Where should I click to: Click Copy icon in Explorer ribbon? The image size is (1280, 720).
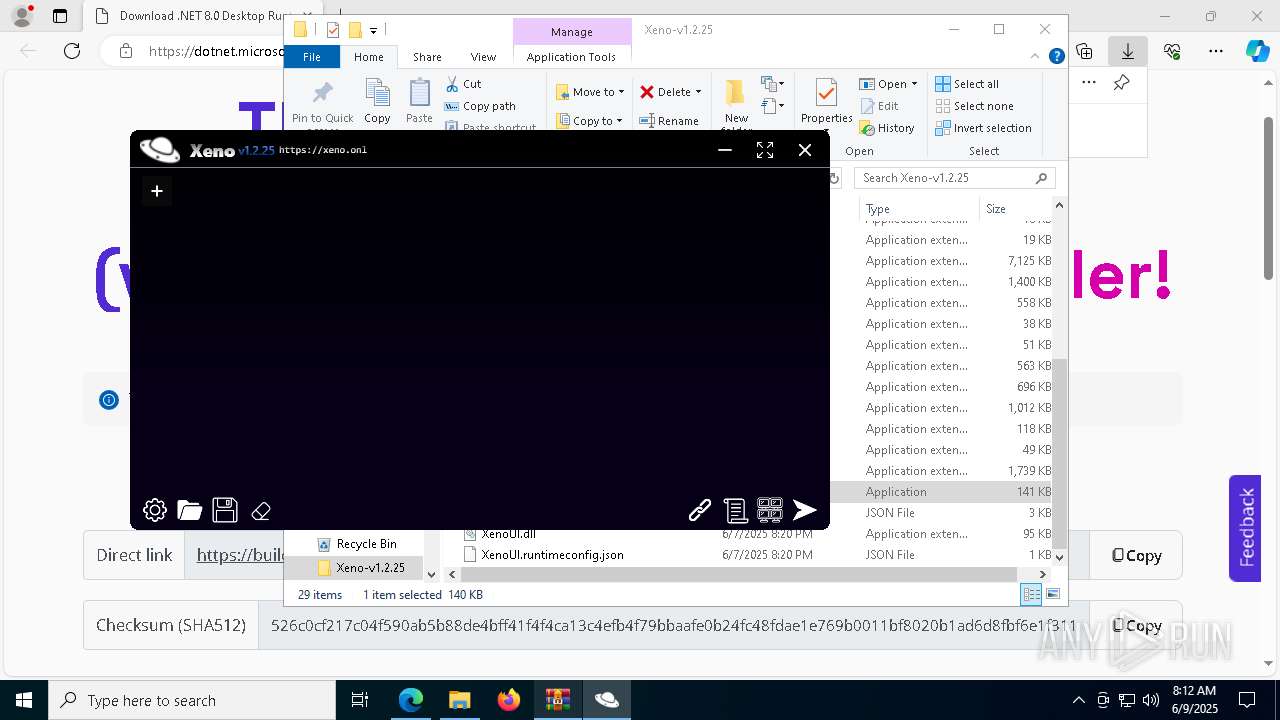377,101
